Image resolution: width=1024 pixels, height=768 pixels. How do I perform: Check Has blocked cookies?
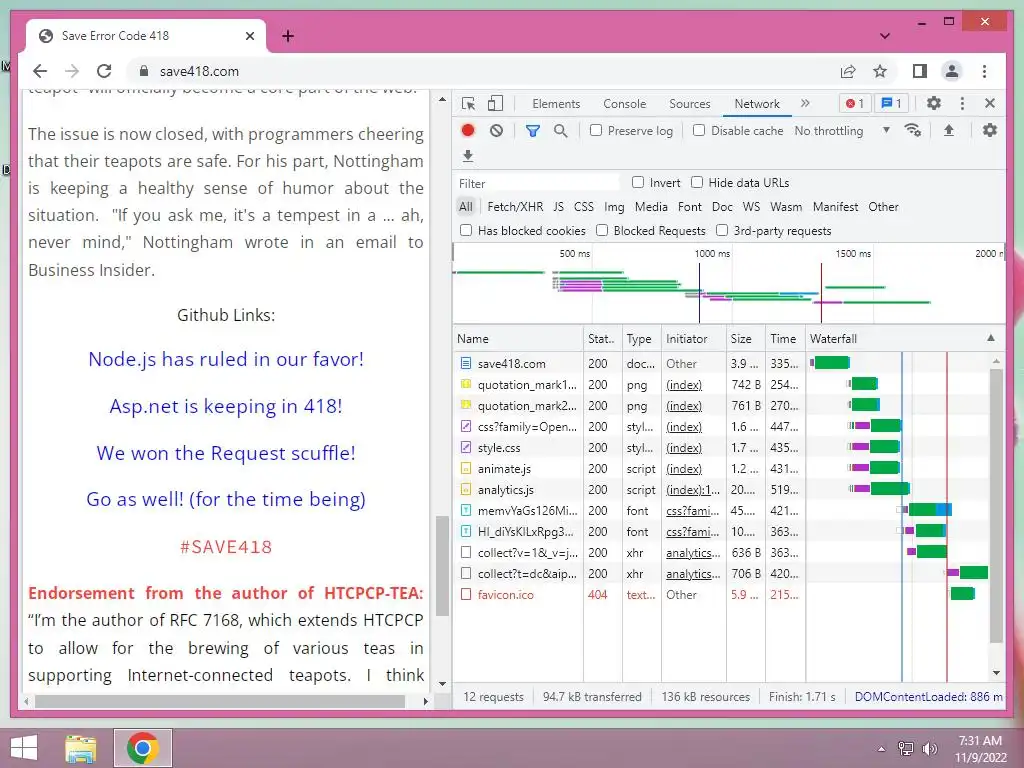coord(466,230)
